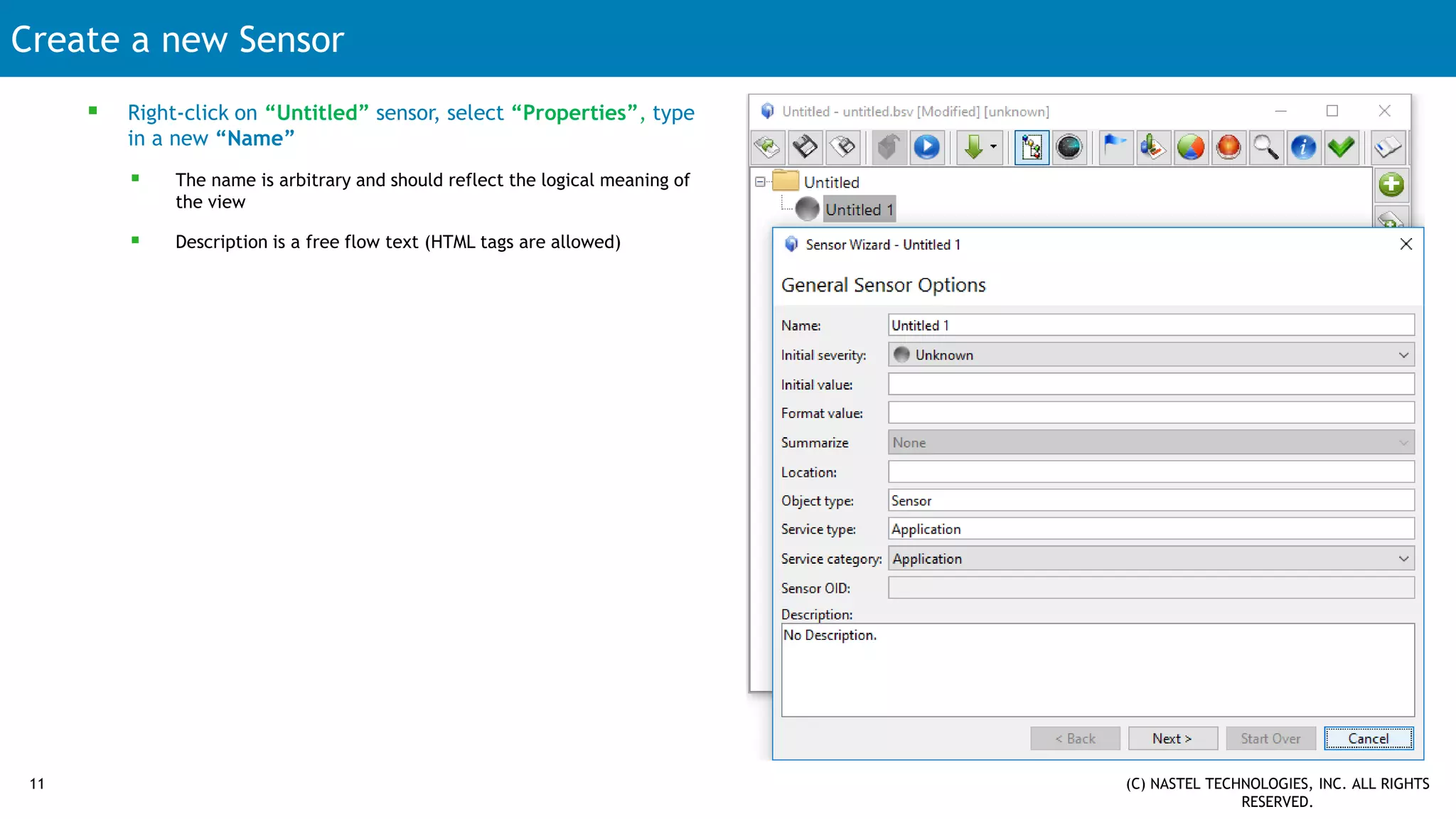The image size is (1456, 819).
Task: Click the blue flag toolbar icon
Action: tap(1115, 147)
